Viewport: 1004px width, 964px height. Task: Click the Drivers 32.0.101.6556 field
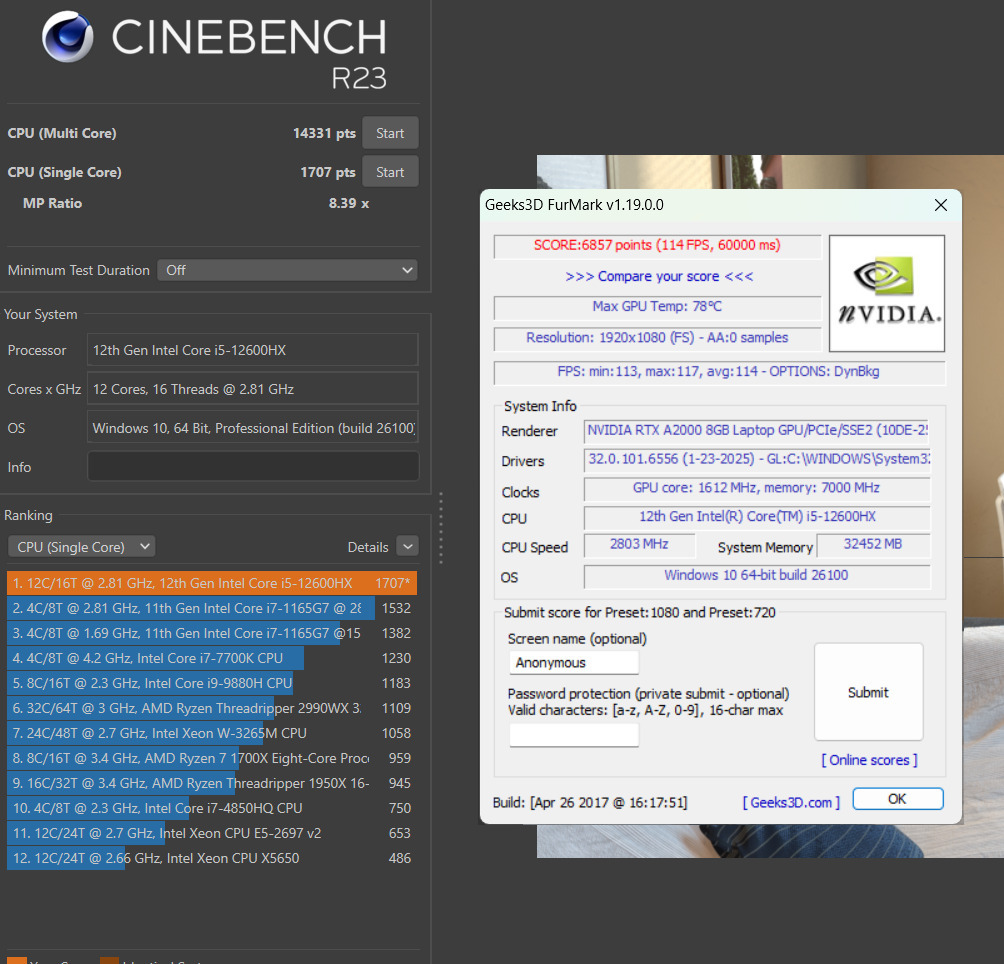757,460
